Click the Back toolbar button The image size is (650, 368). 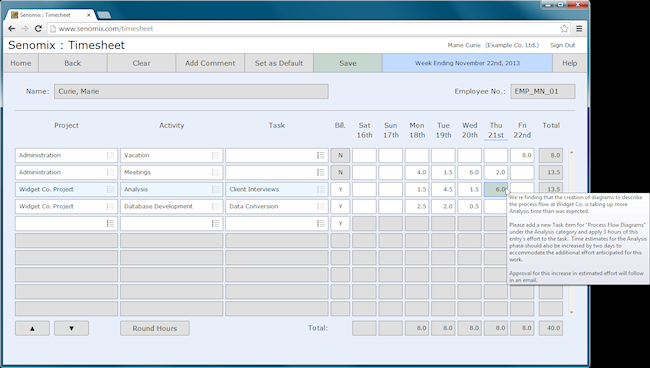tap(73, 63)
